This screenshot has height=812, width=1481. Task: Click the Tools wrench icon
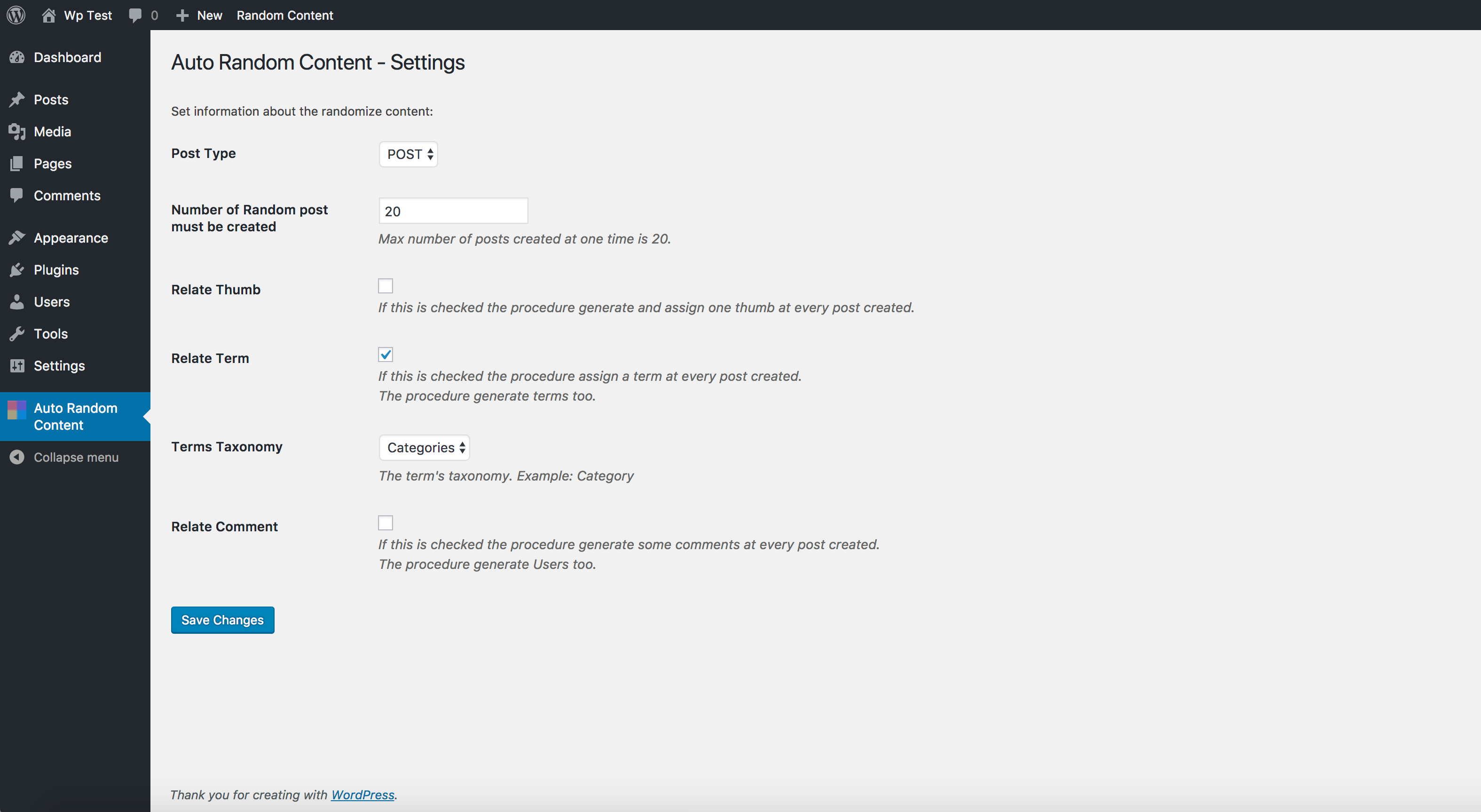[17, 333]
